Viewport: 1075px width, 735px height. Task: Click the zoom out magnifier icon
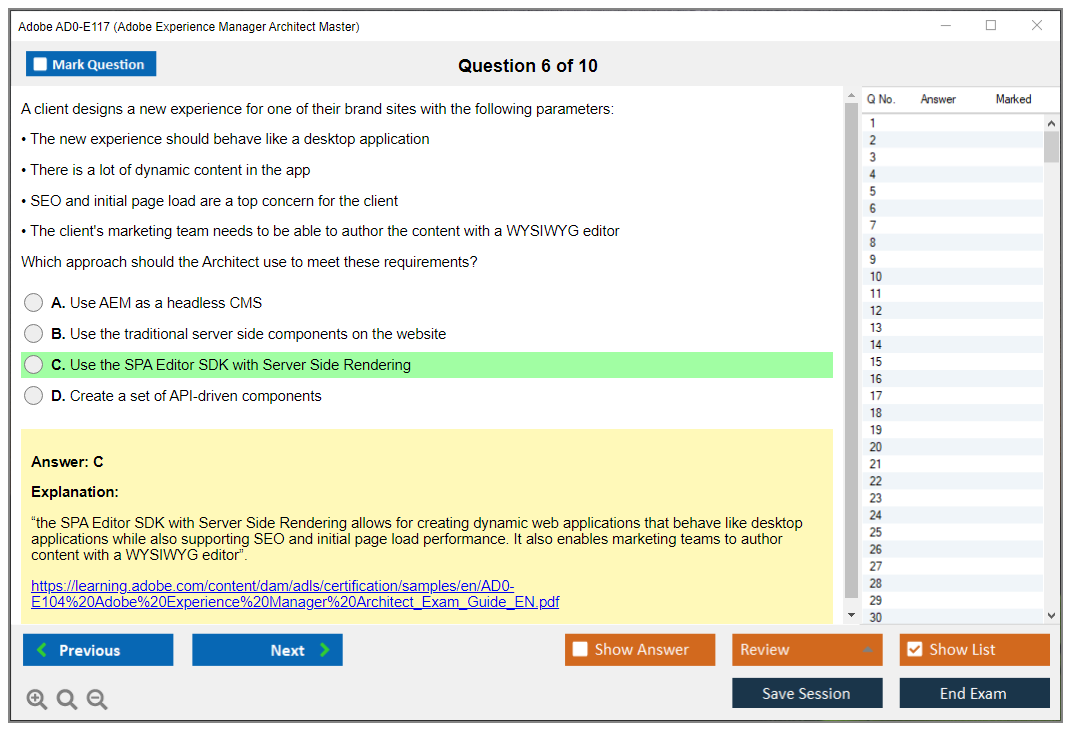(97, 700)
